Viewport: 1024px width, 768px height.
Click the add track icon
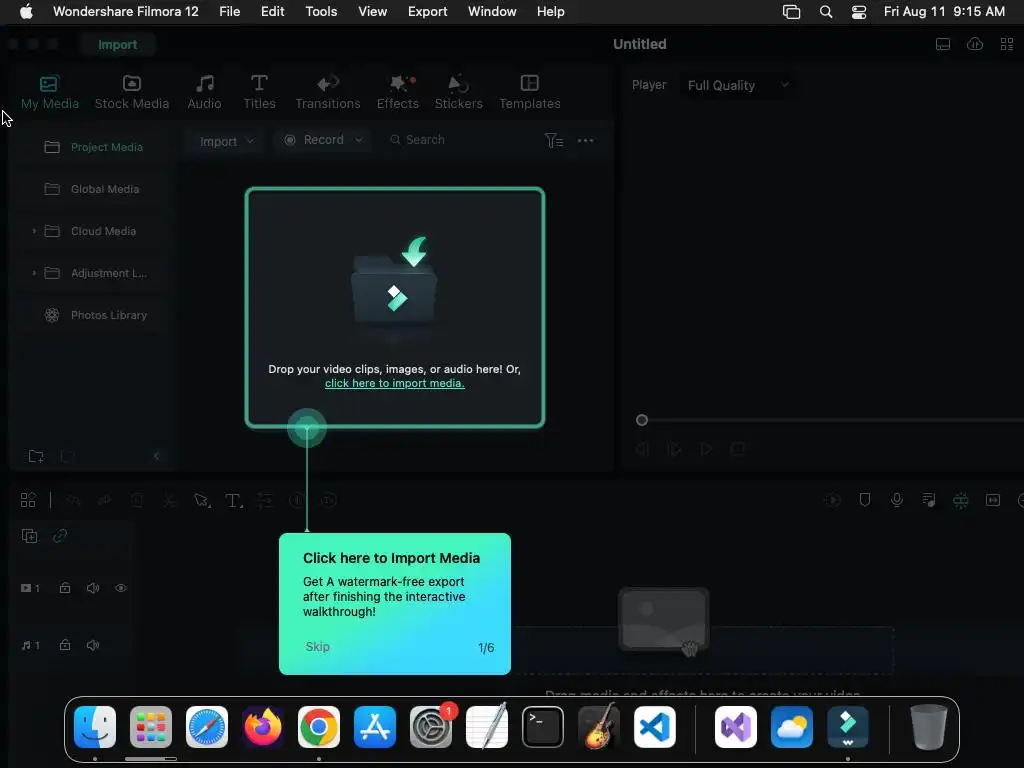29,536
